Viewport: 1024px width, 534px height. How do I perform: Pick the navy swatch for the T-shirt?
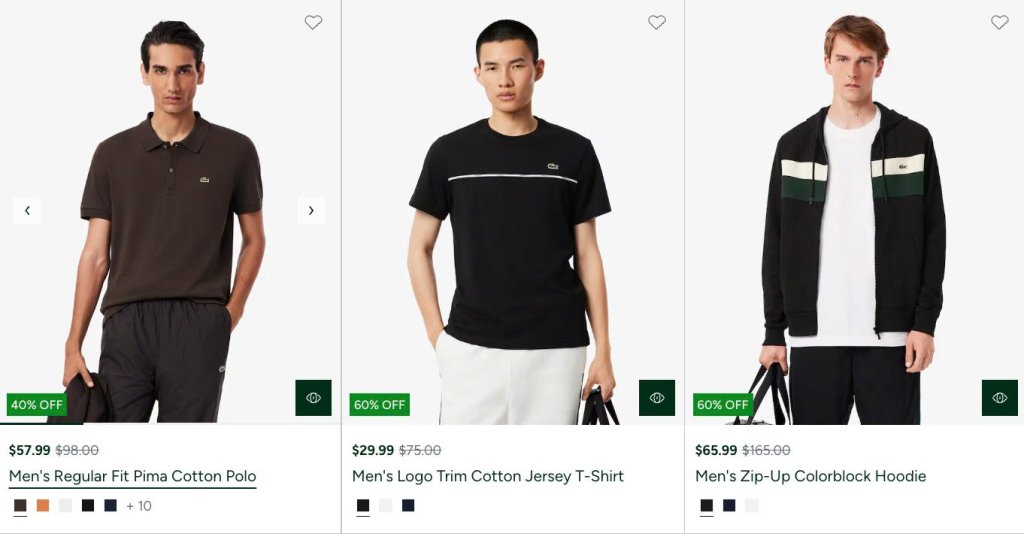pyautogui.click(x=408, y=505)
